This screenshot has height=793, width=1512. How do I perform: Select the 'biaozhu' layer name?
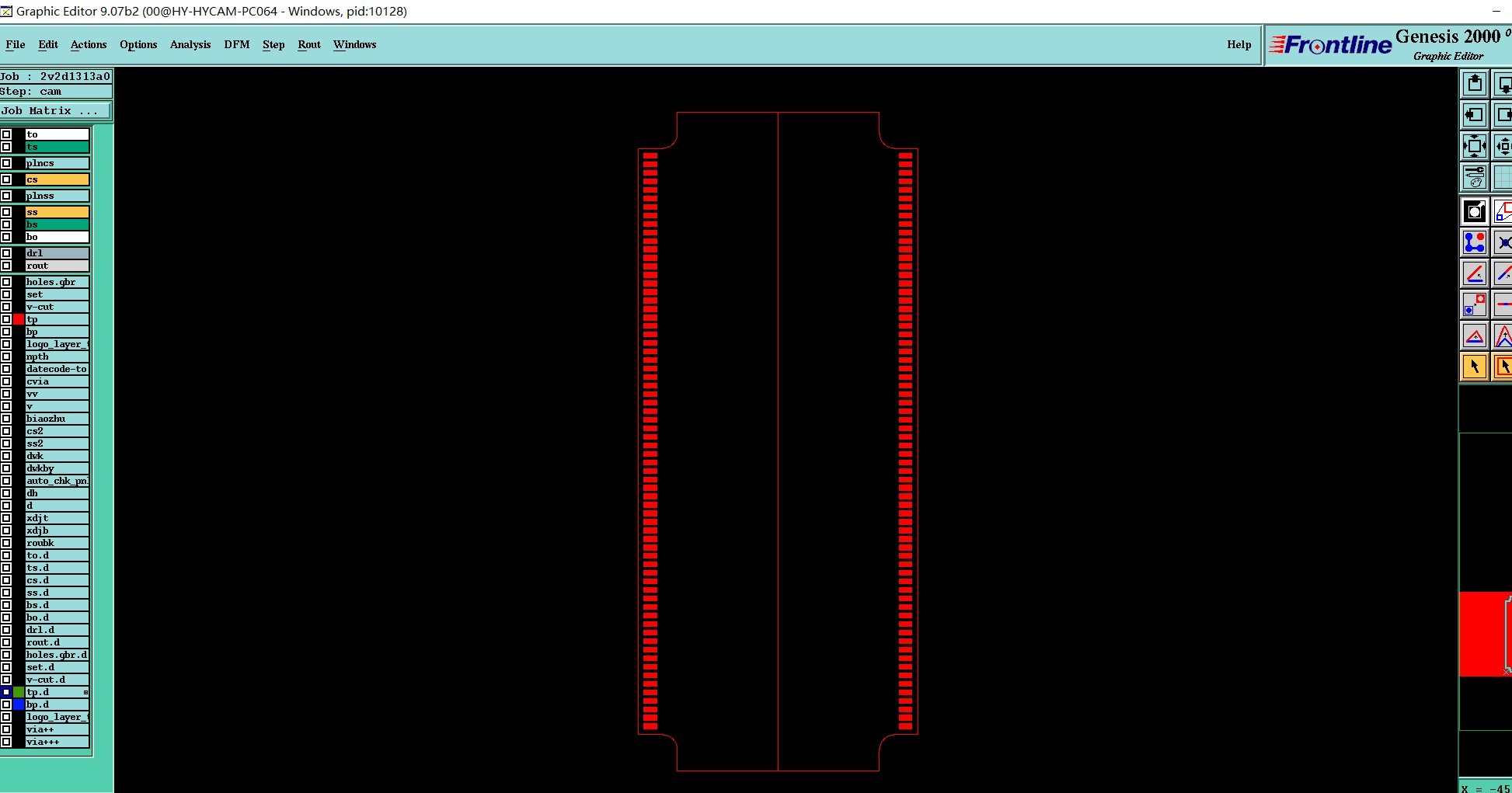[x=57, y=419]
